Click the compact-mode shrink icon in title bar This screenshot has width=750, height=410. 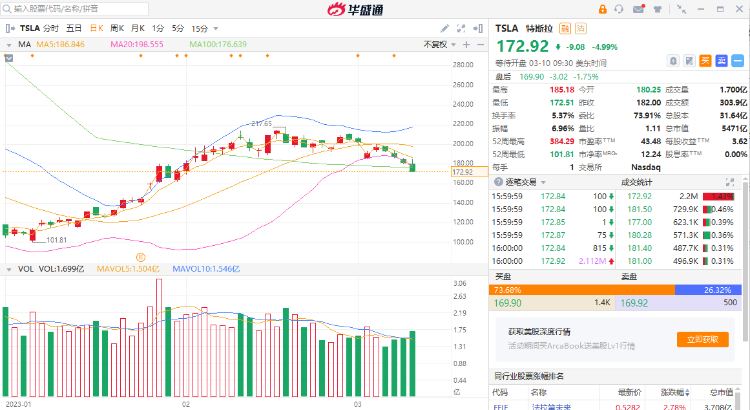[x=682, y=9]
